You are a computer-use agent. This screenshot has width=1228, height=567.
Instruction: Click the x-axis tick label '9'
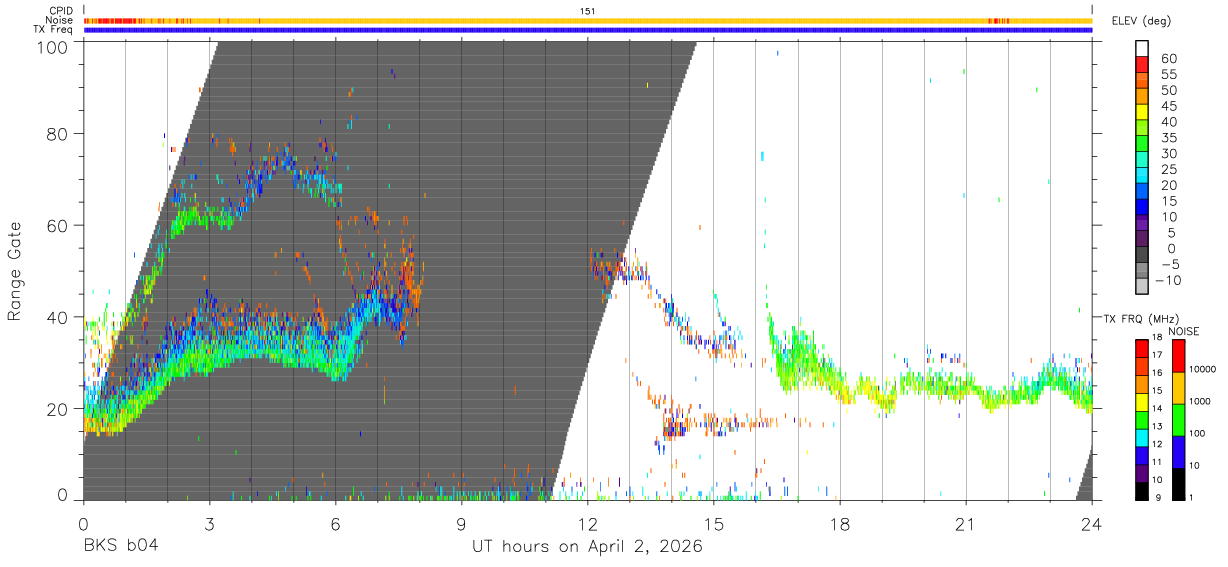[462, 524]
